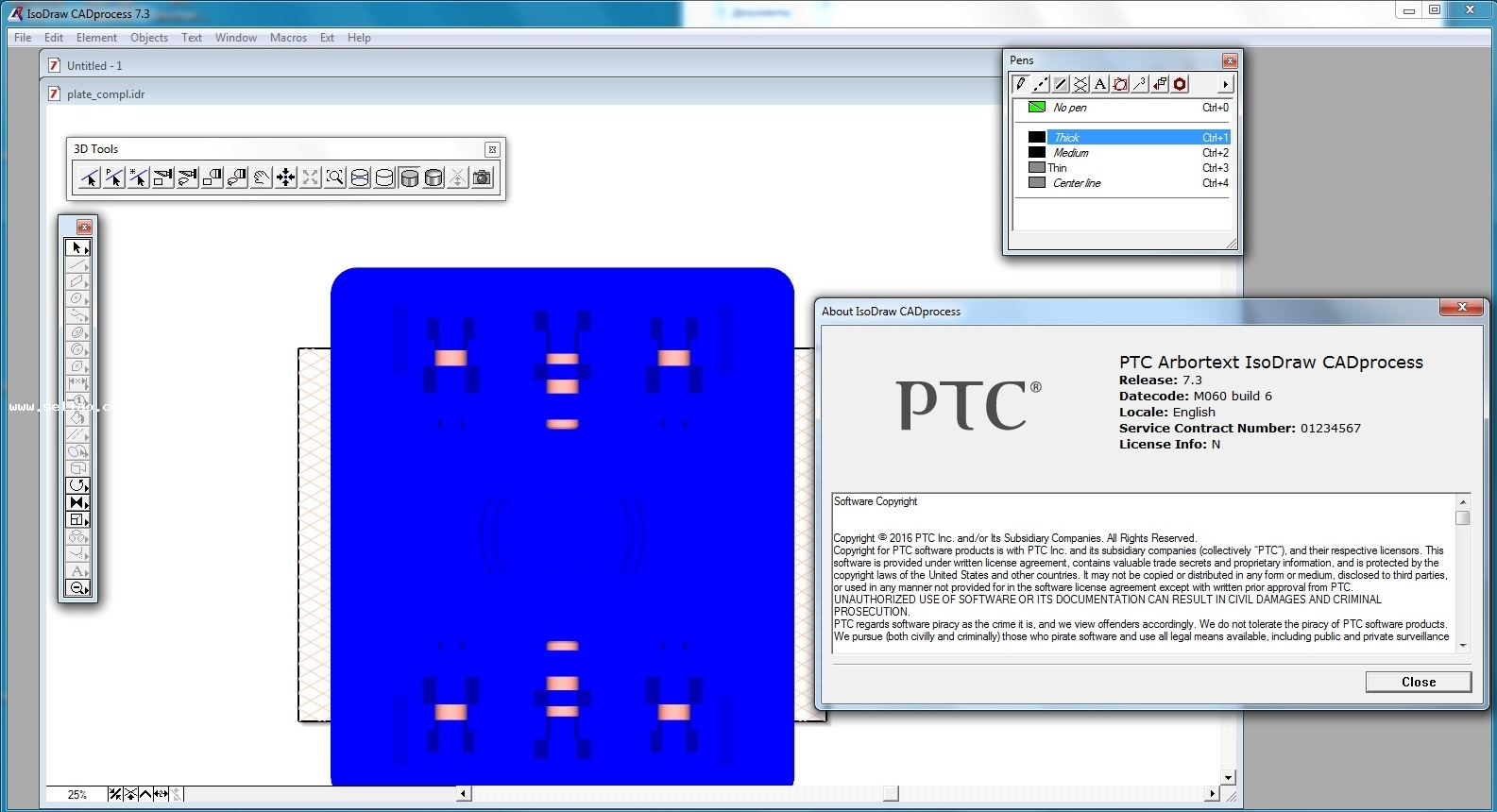Select the ellipse tool in toolbox
1497x812 pixels.
pyautogui.click(x=77, y=299)
